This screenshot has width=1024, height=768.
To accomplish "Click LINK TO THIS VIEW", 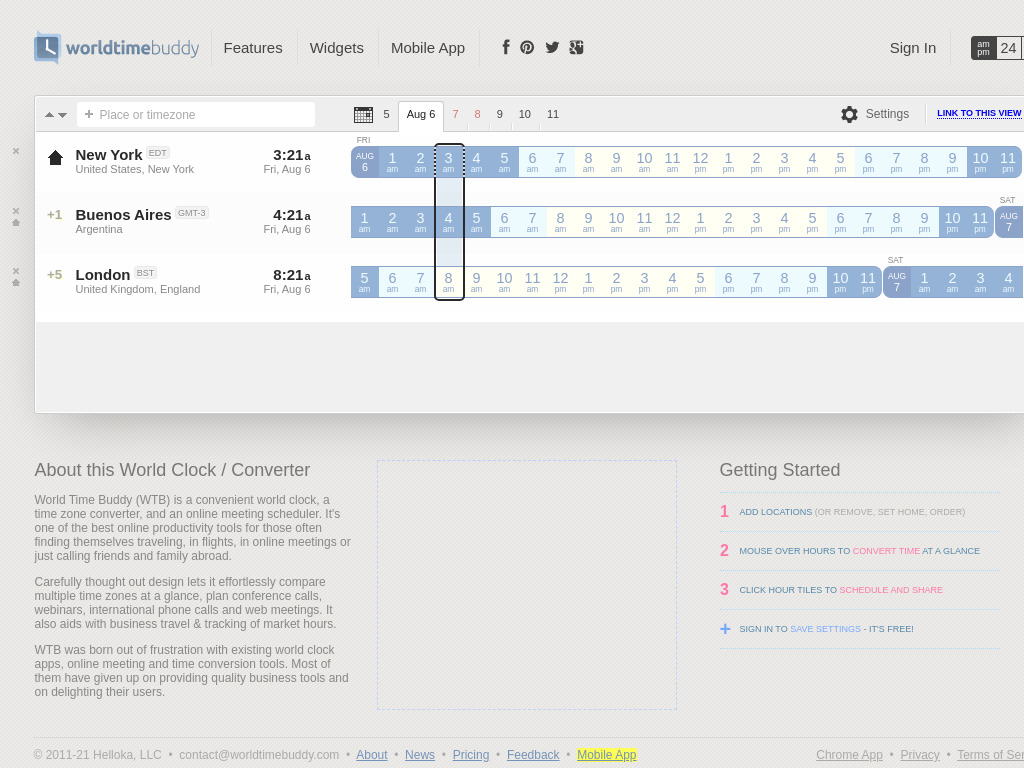I will point(979,113).
